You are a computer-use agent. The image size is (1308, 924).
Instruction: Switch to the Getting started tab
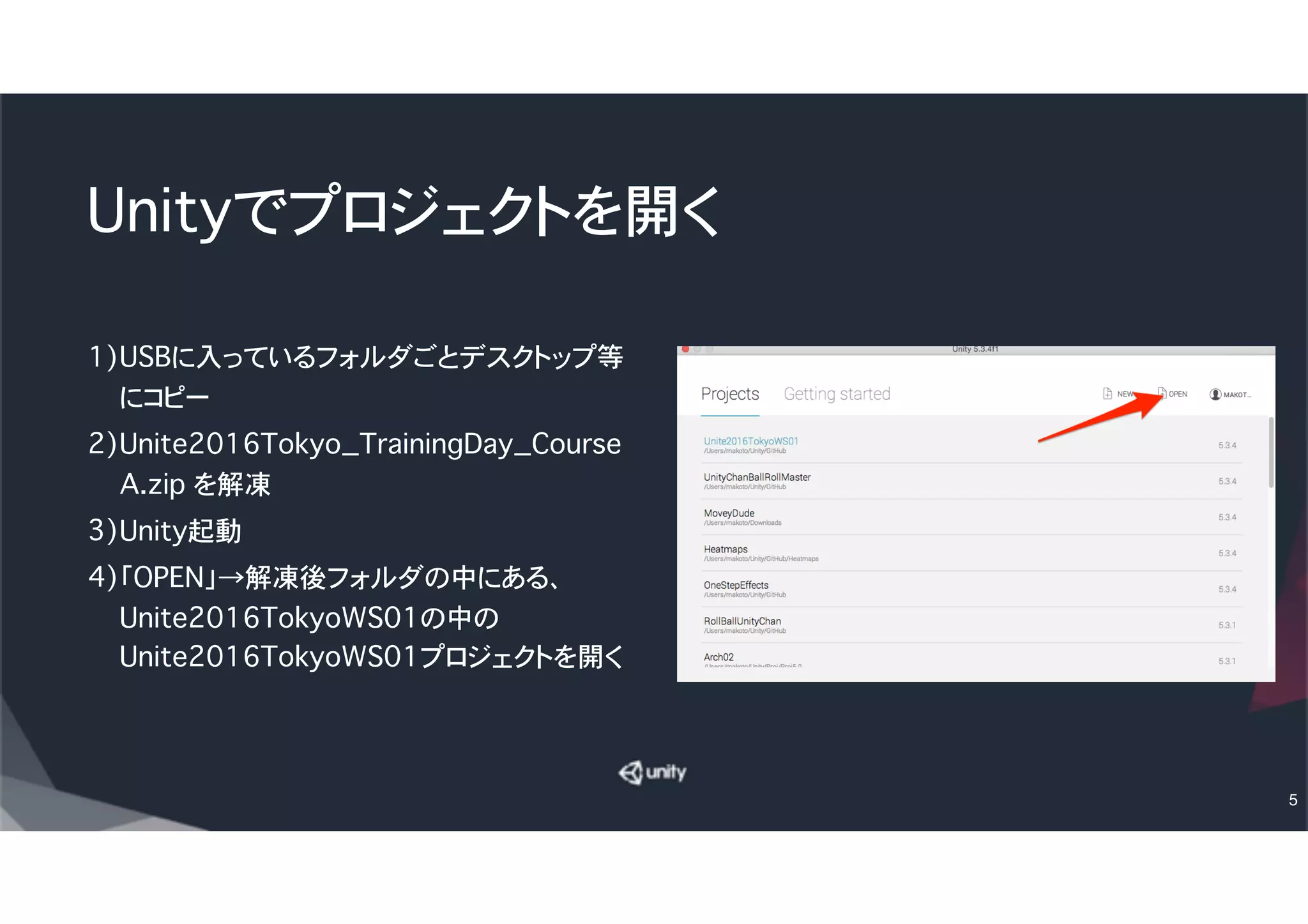coord(837,394)
